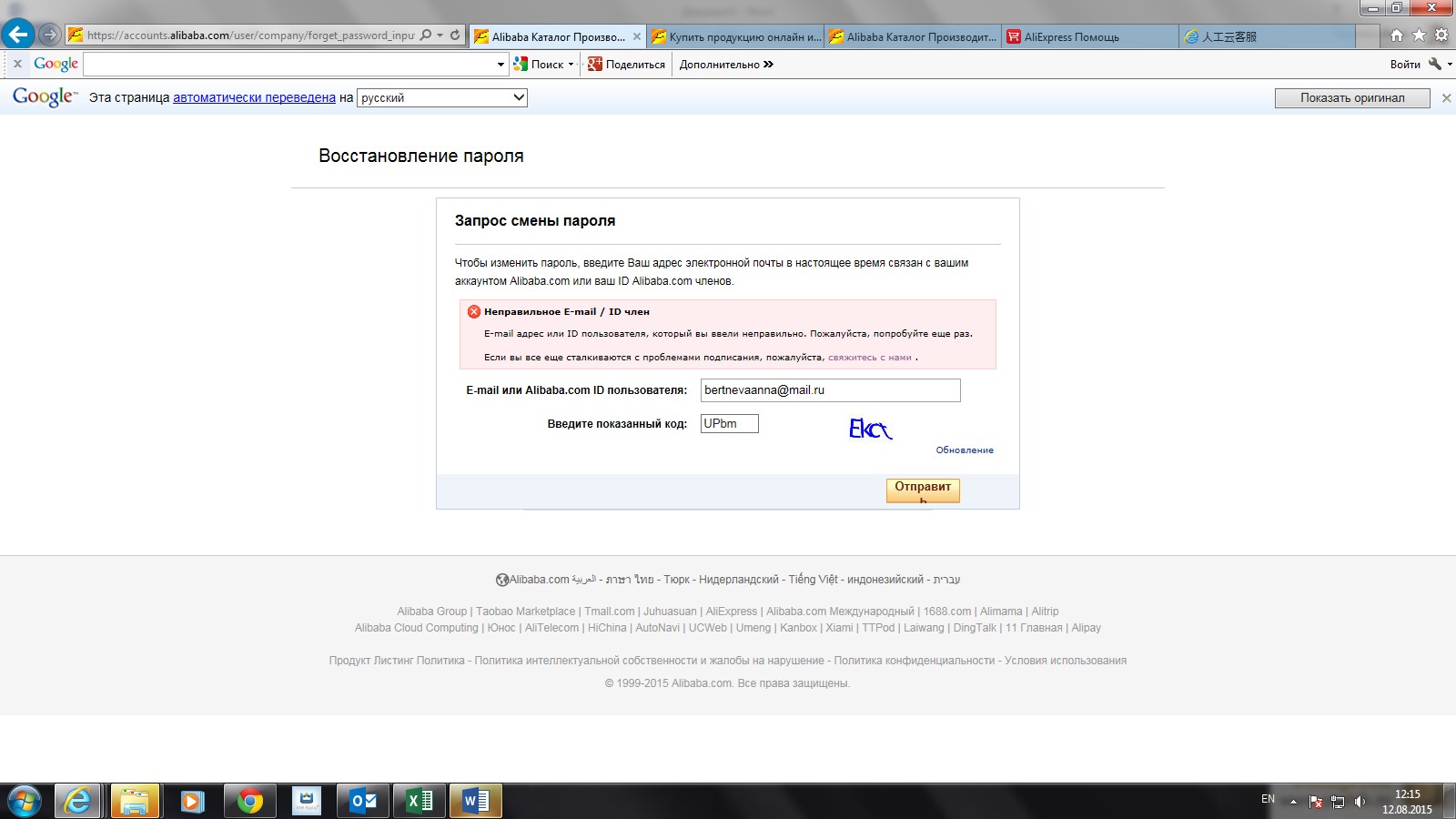Expand the Google toolbar search box dropdown arrow
Viewport: 1456px width, 819px height.
point(500,65)
